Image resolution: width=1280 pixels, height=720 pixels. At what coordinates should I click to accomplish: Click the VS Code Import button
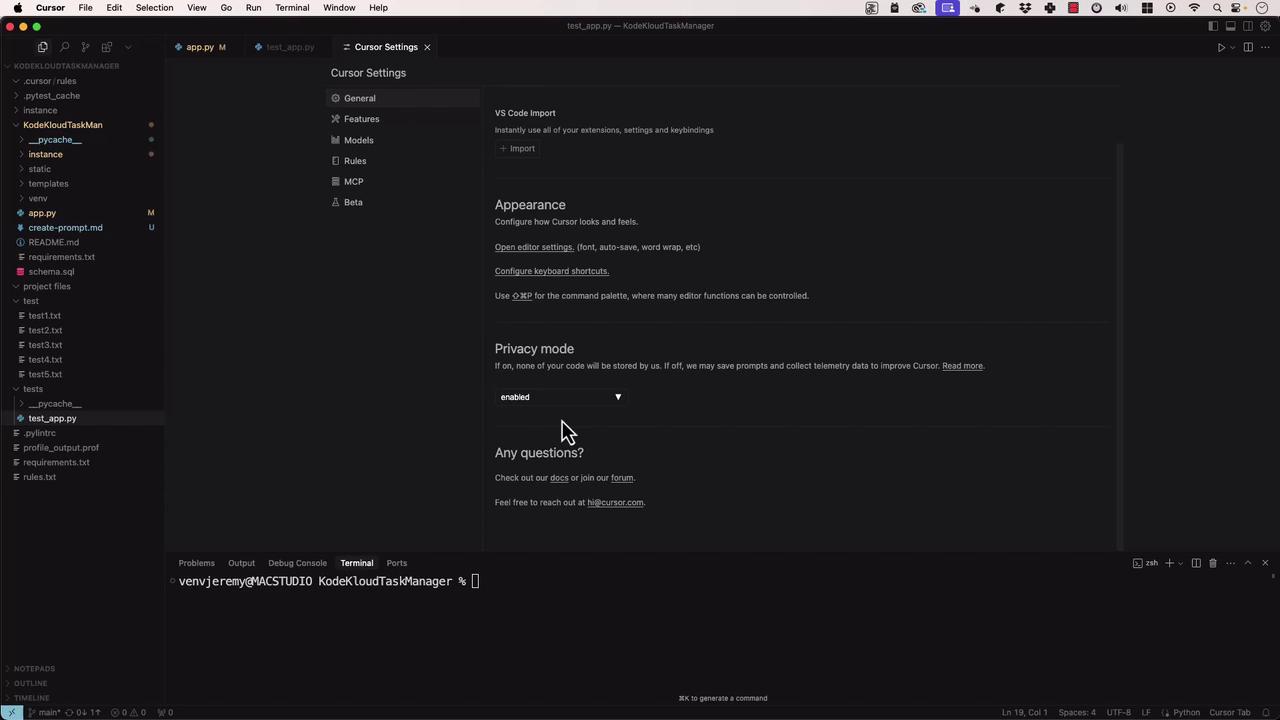(517, 148)
